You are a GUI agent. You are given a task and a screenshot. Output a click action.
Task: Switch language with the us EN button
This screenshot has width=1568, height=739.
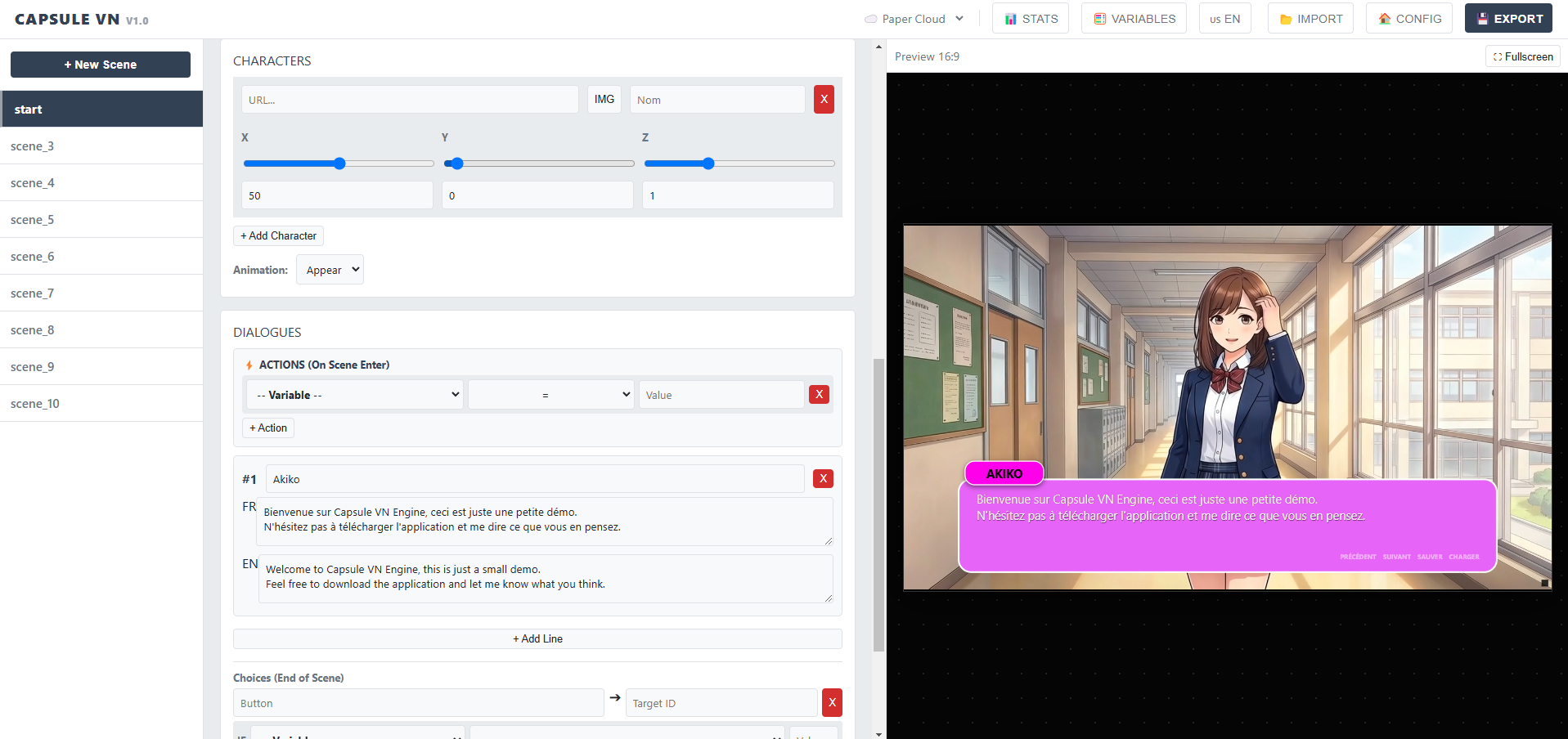1224,19
